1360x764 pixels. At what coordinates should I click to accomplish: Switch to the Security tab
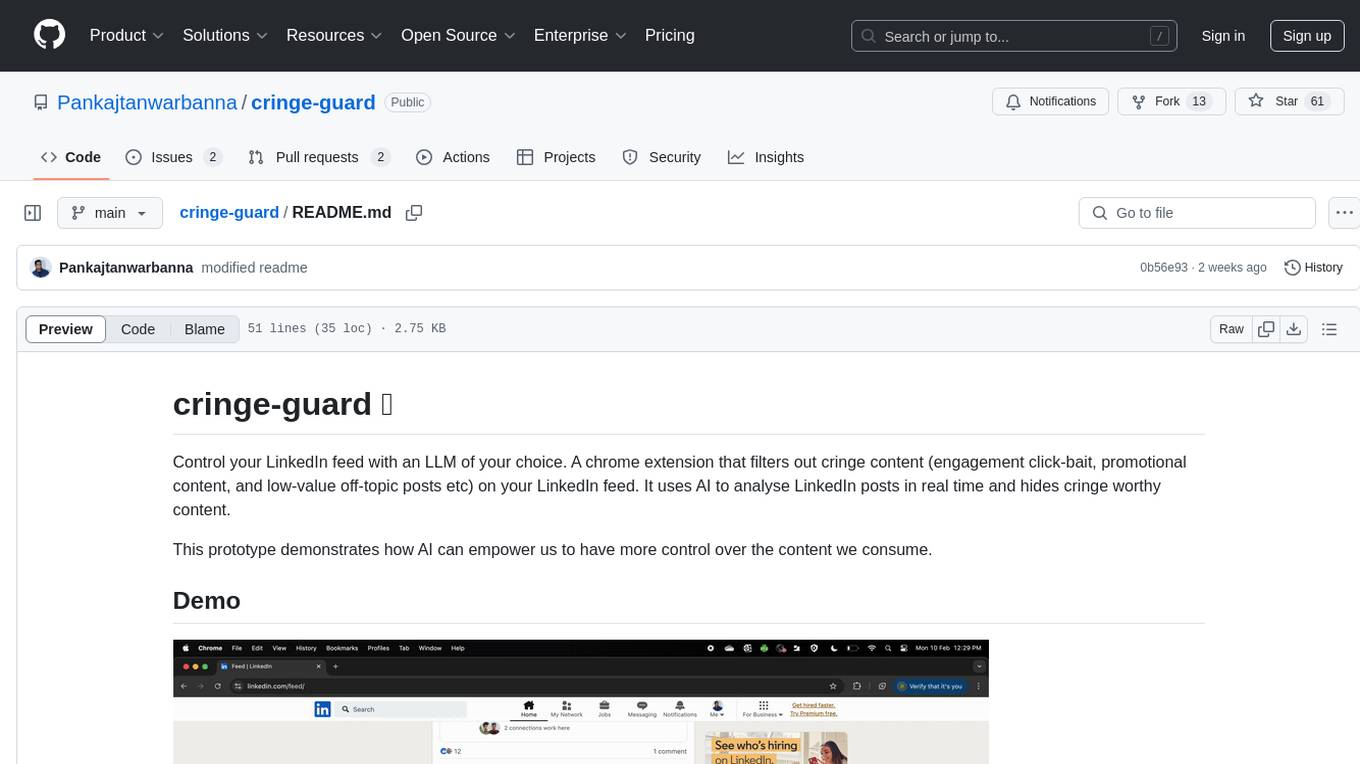pyautogui.click(x=662, y=157)
